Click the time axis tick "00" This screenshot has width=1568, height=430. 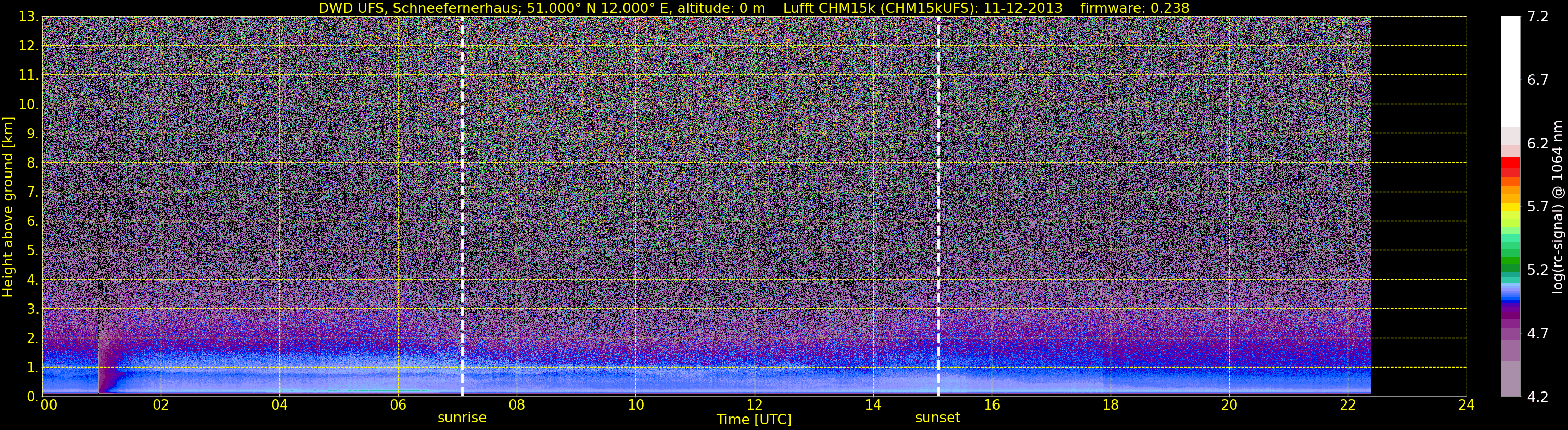tap(48, 406)
